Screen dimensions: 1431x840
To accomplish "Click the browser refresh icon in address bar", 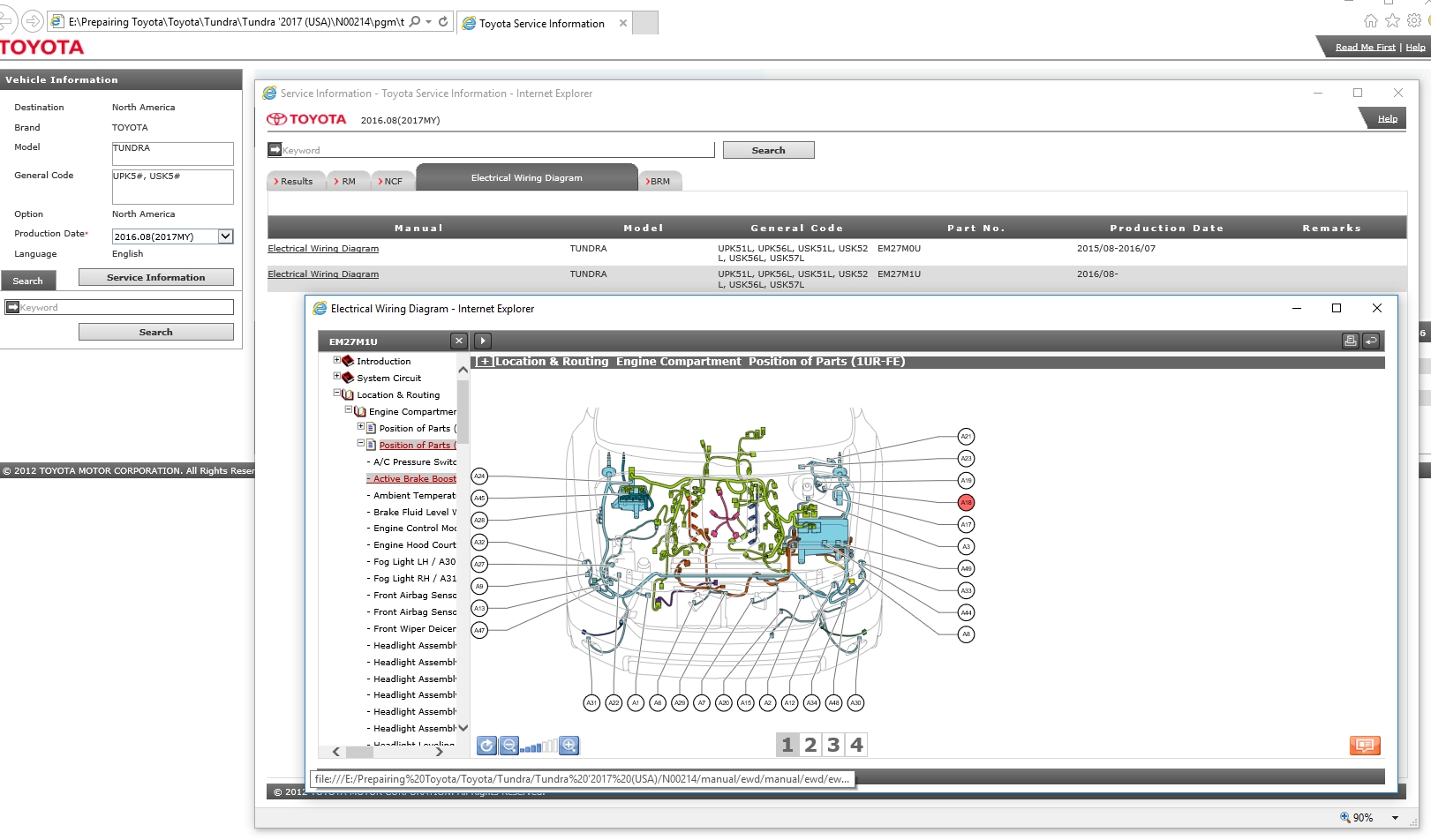I will coord(443,21).
